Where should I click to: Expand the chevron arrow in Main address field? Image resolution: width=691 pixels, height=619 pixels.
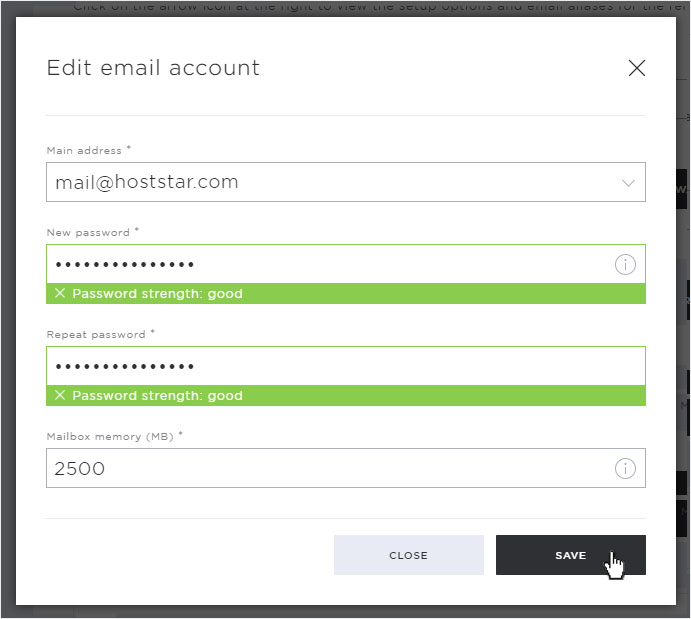tap(628, 183)
